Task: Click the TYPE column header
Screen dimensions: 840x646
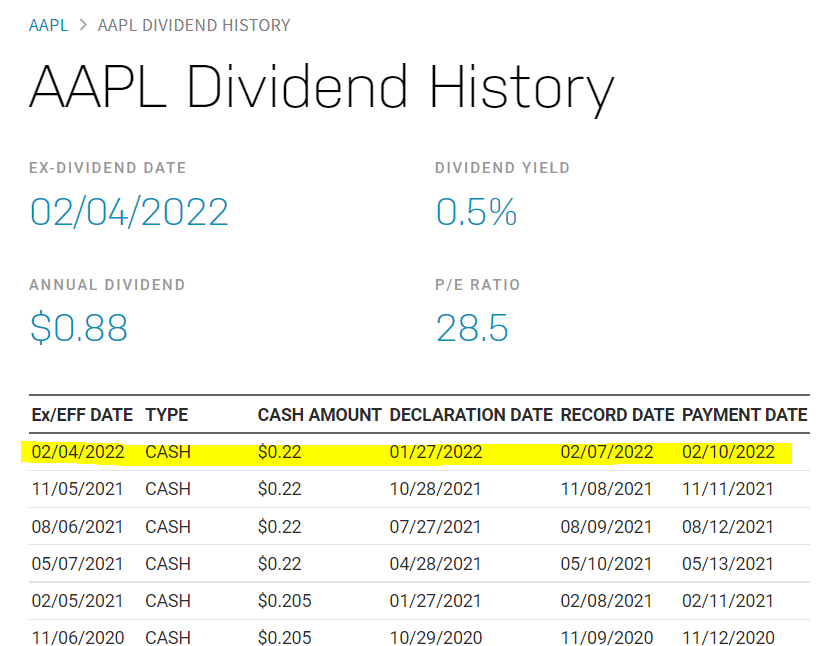Action: (167, 415)
